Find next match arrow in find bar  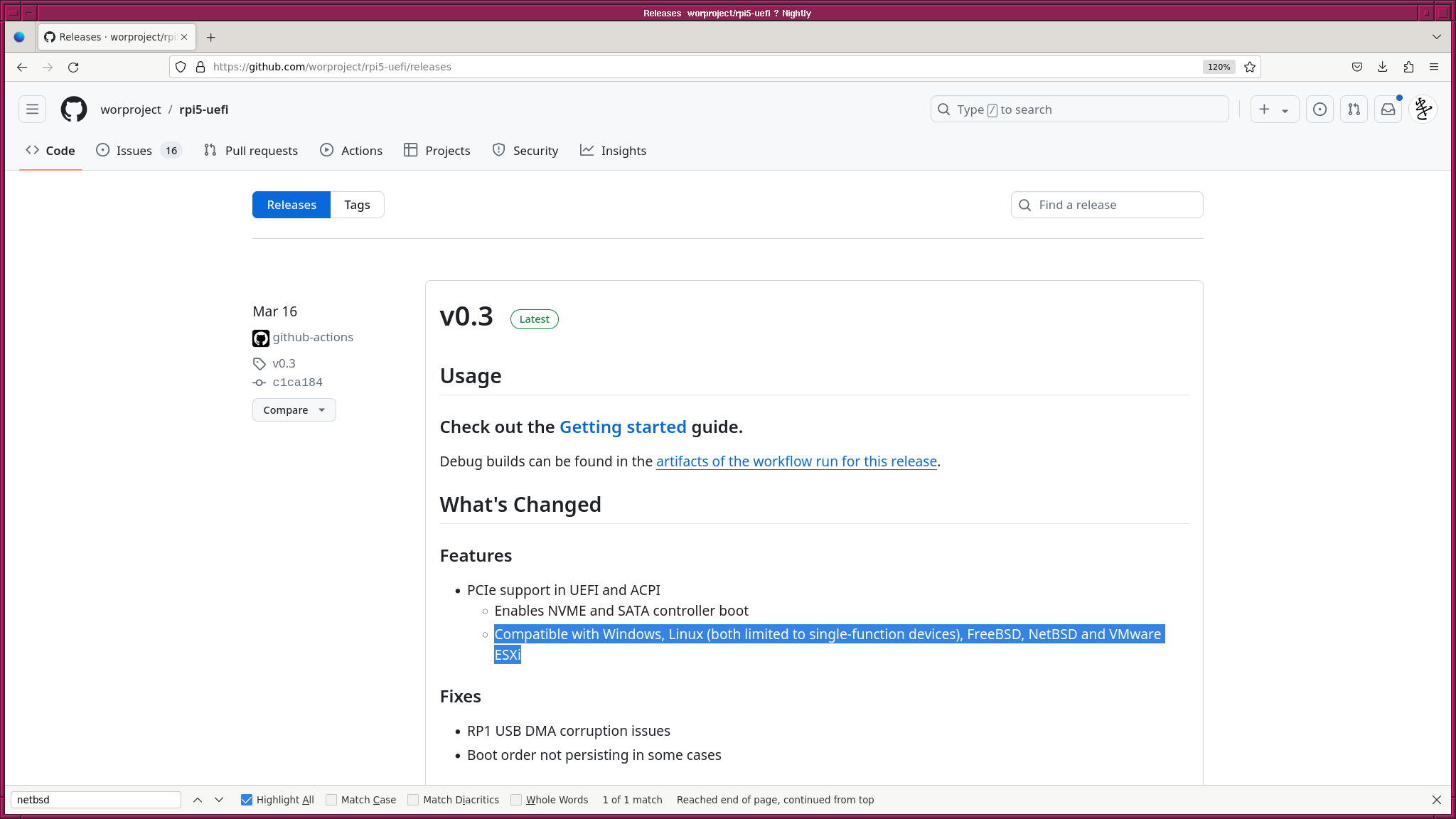pos(219,800)
